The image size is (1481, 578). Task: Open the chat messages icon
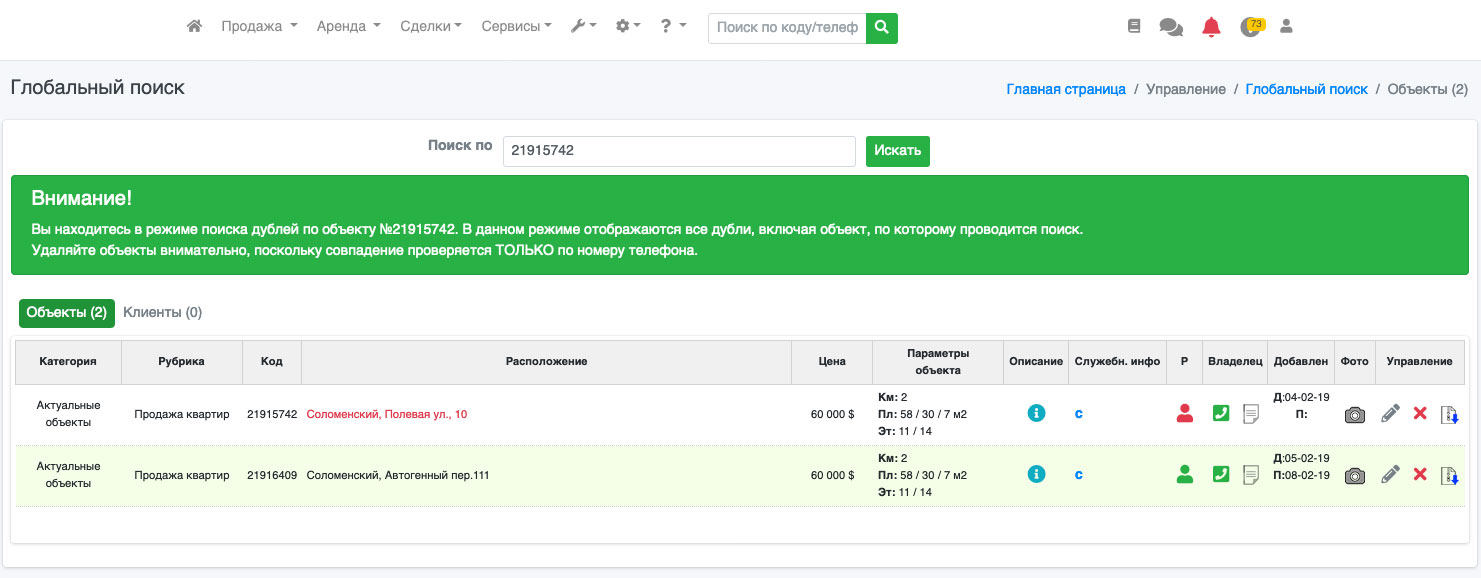coord(1170,27)
